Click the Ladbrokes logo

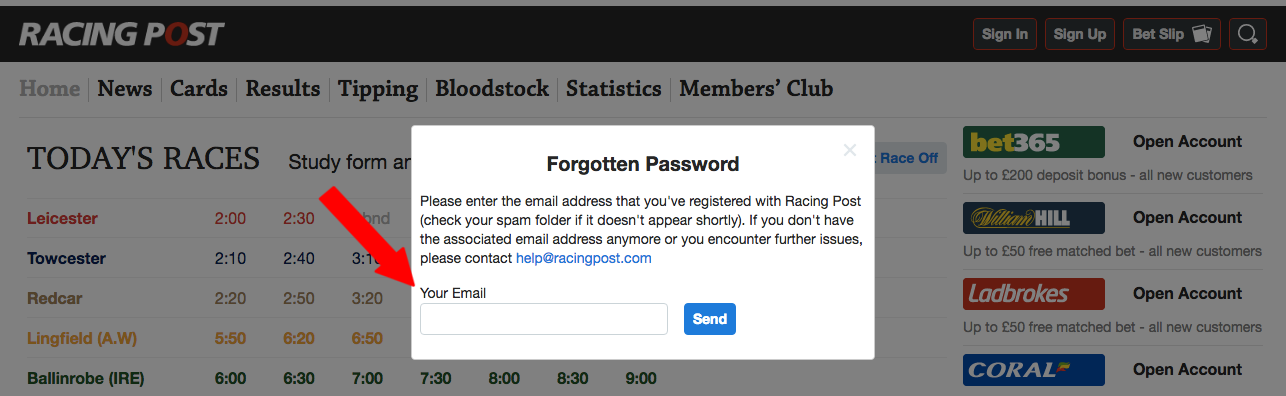[x=1034, y=294]
